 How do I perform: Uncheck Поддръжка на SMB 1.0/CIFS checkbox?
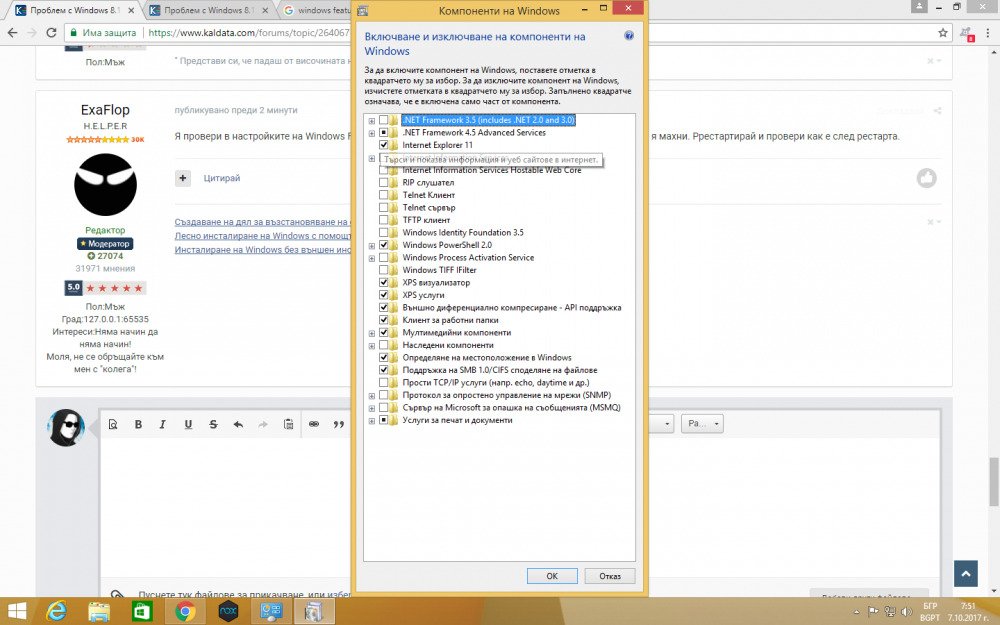(383, 370)
